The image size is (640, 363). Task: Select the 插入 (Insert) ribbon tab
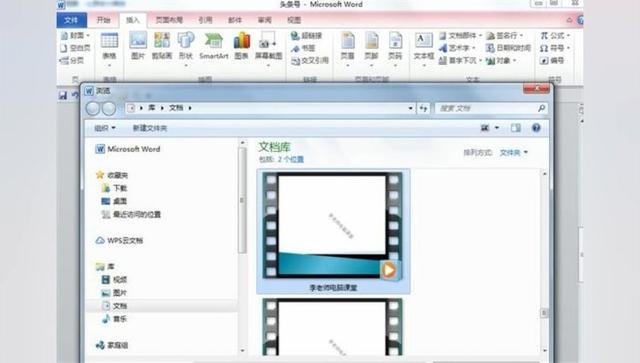(133, 20)
